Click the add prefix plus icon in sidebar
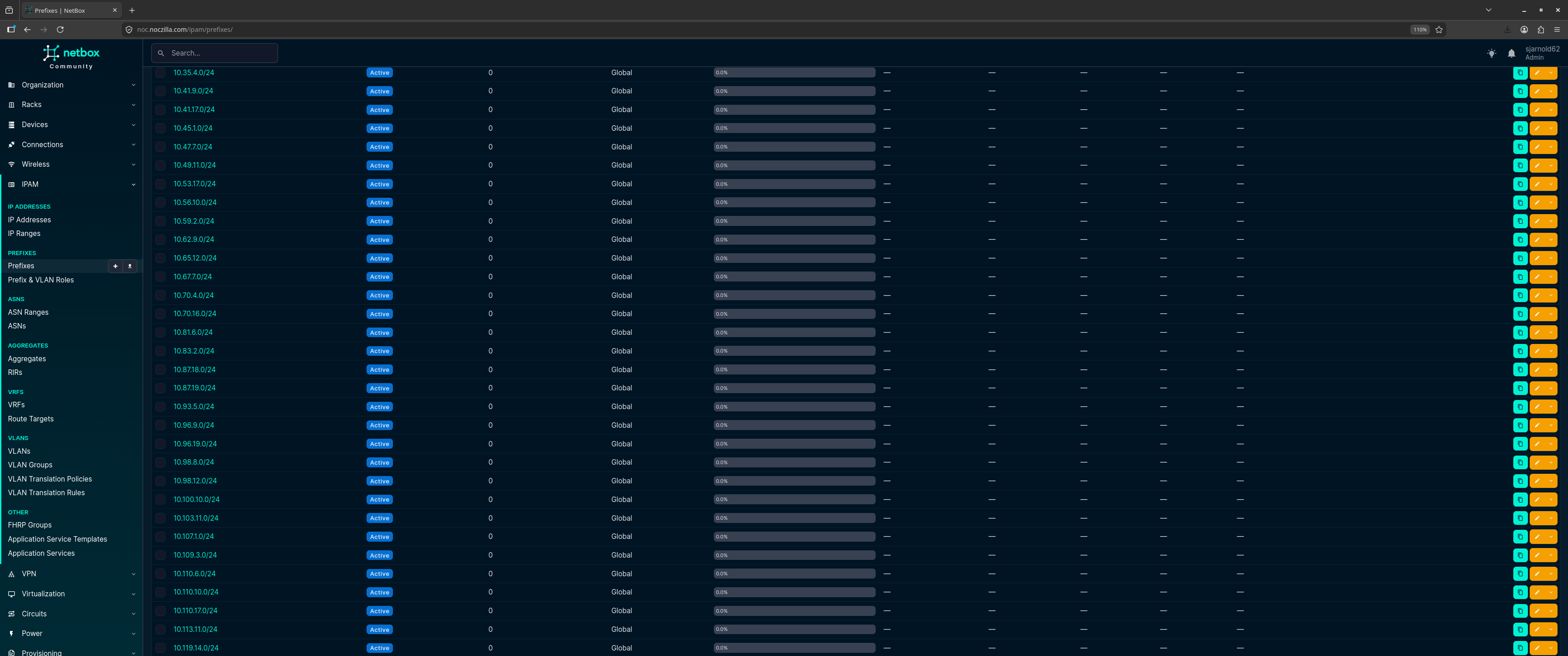Image resolution: width=1568 pixels, height=656 pixels. (x=115, y=266)
